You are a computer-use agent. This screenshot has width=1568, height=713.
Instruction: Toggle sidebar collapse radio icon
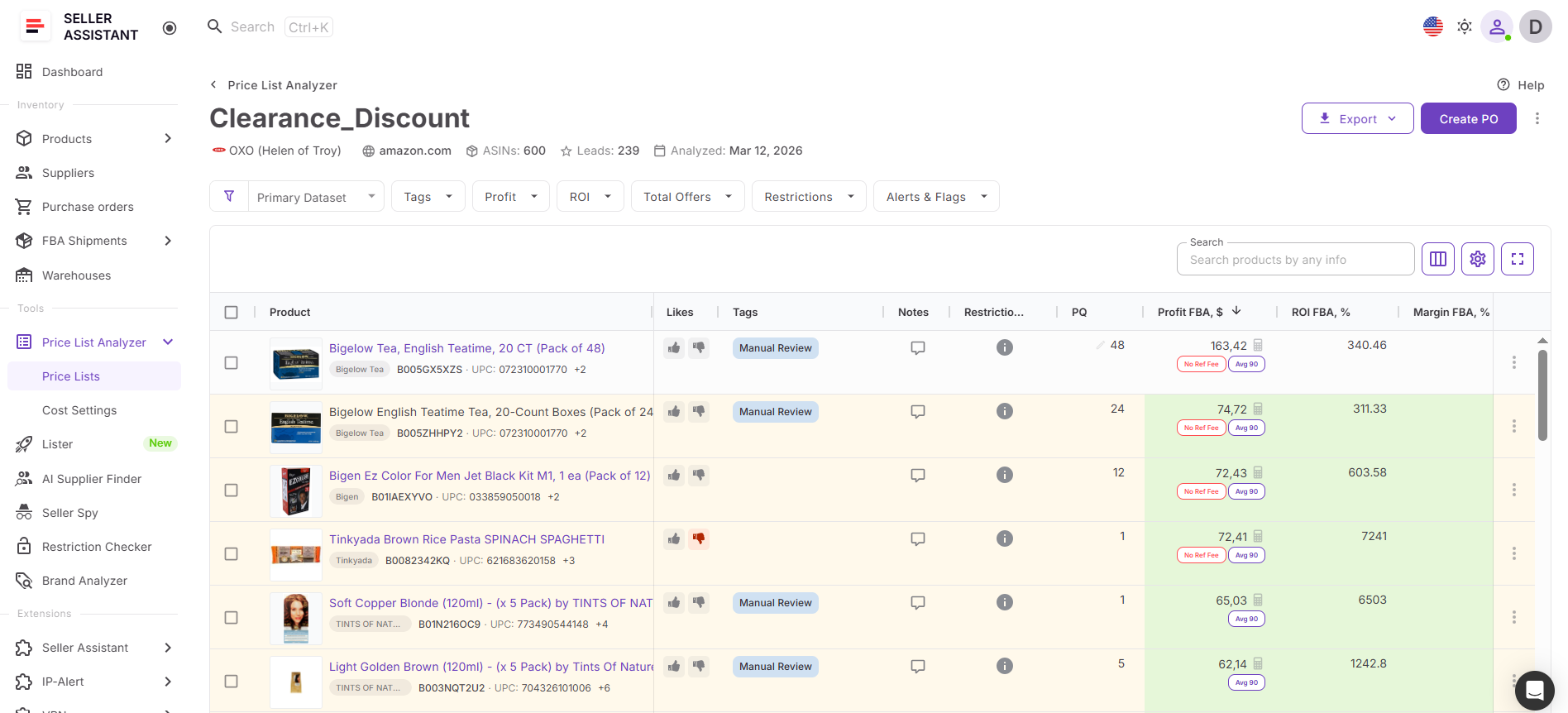pyautogui.click(x=170, y=28)
